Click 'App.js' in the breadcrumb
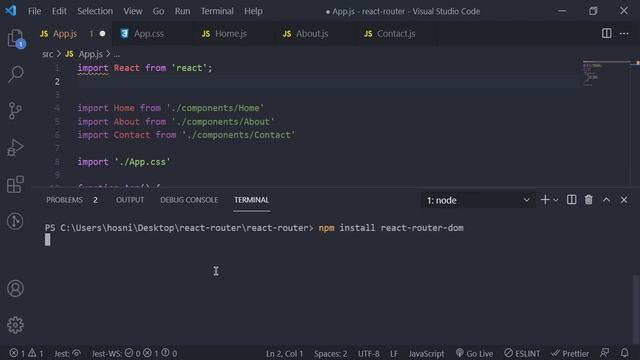Image resolution: width=640 pixels, height=360 pixels. click(90, 54)
